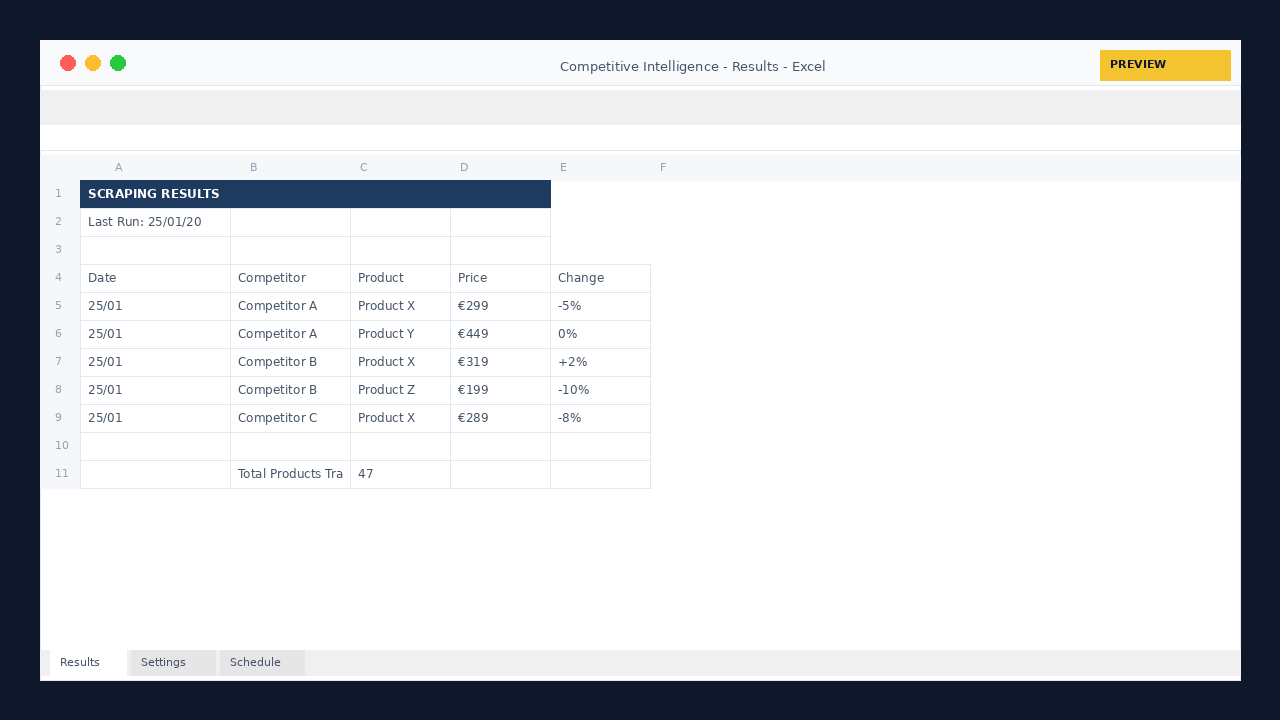Open the Settings sheet tab

point(173,663)
